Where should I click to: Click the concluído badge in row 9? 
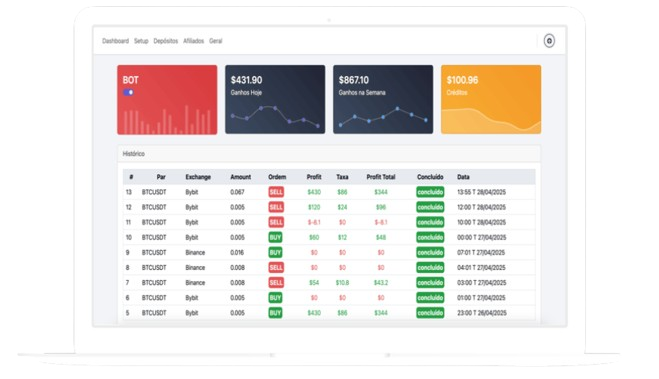coord(430,253)
